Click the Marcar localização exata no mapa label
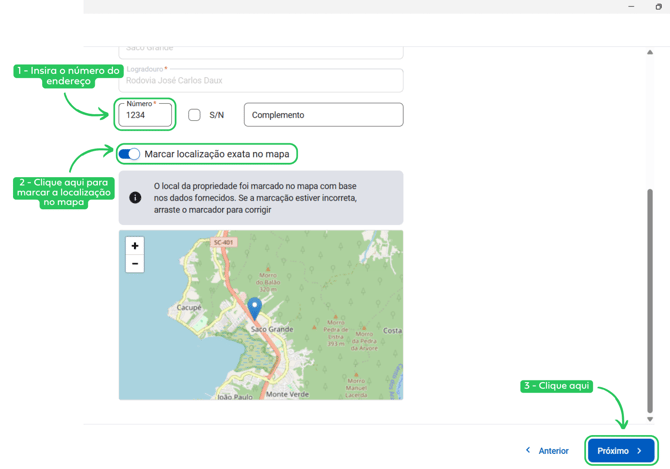Screen dimensions: 670x469 coord(217,154)
